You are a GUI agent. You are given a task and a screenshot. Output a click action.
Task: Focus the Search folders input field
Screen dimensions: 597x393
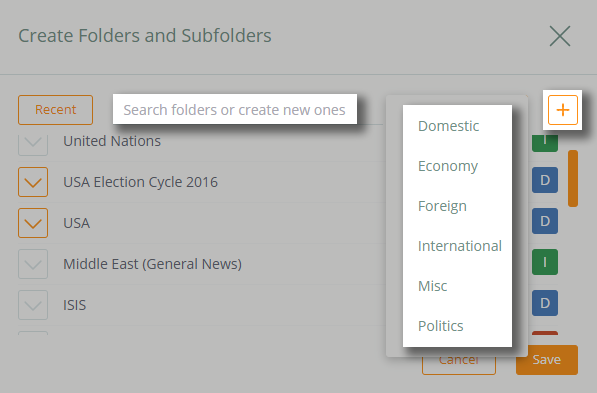235,110
